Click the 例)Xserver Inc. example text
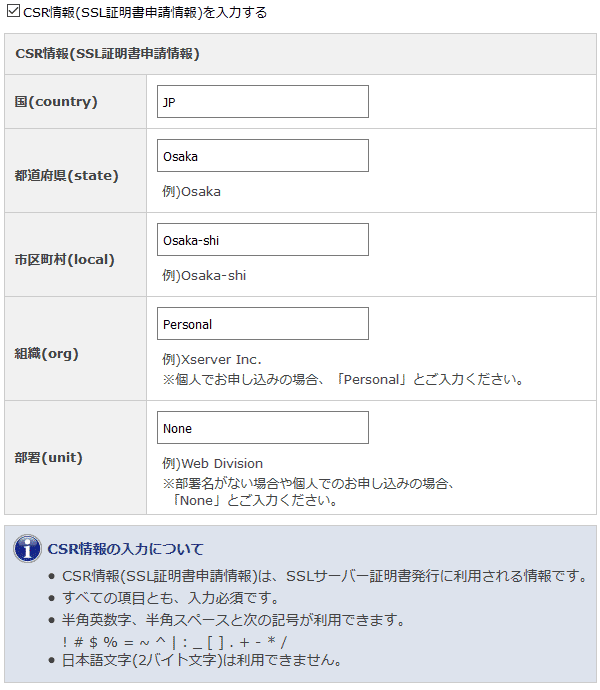 click(x=212, y=360)
